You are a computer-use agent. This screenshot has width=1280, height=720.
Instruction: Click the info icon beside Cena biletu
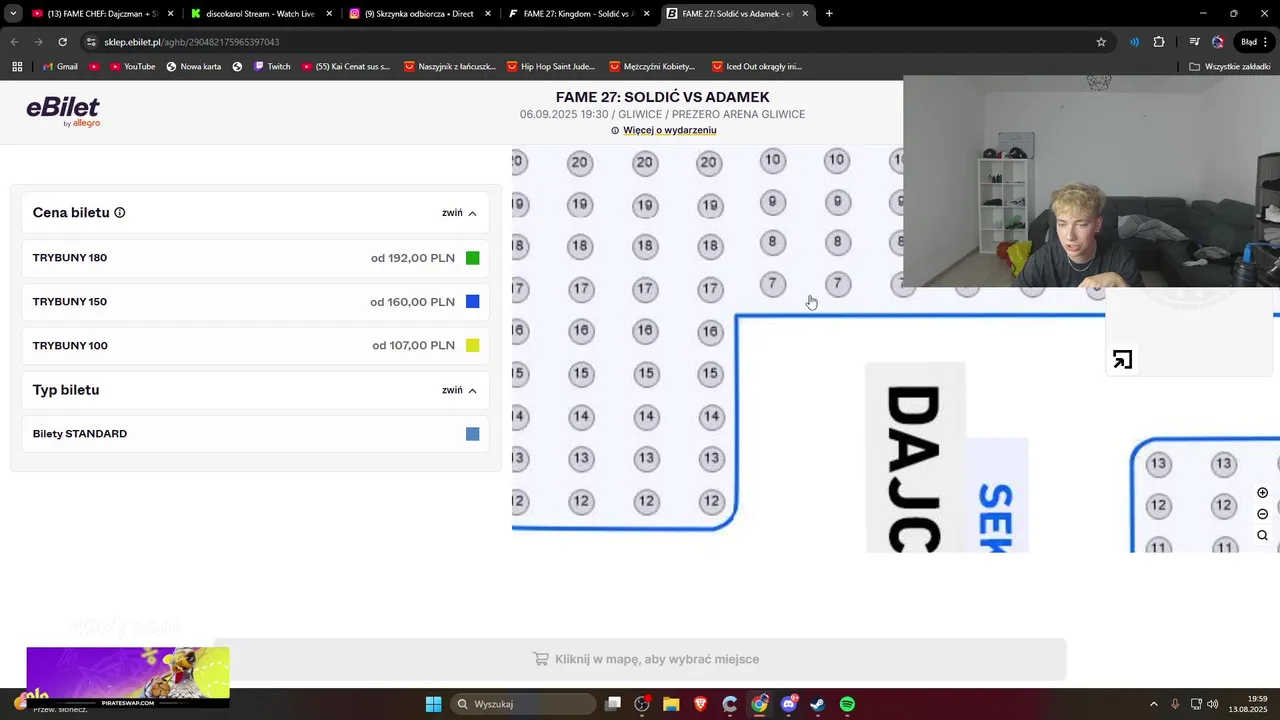pos(120,213)
